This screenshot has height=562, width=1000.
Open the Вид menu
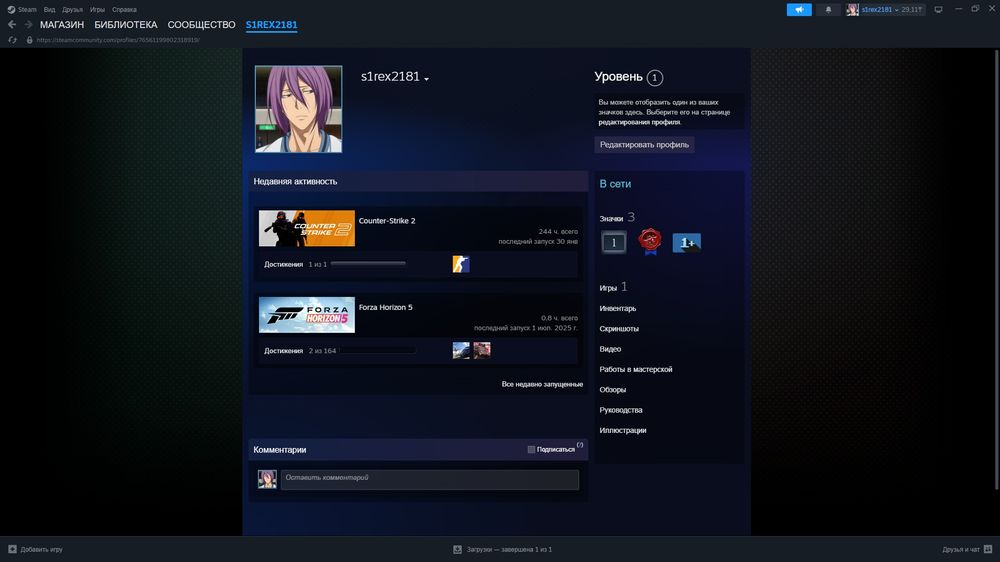[x=49, y=10]
